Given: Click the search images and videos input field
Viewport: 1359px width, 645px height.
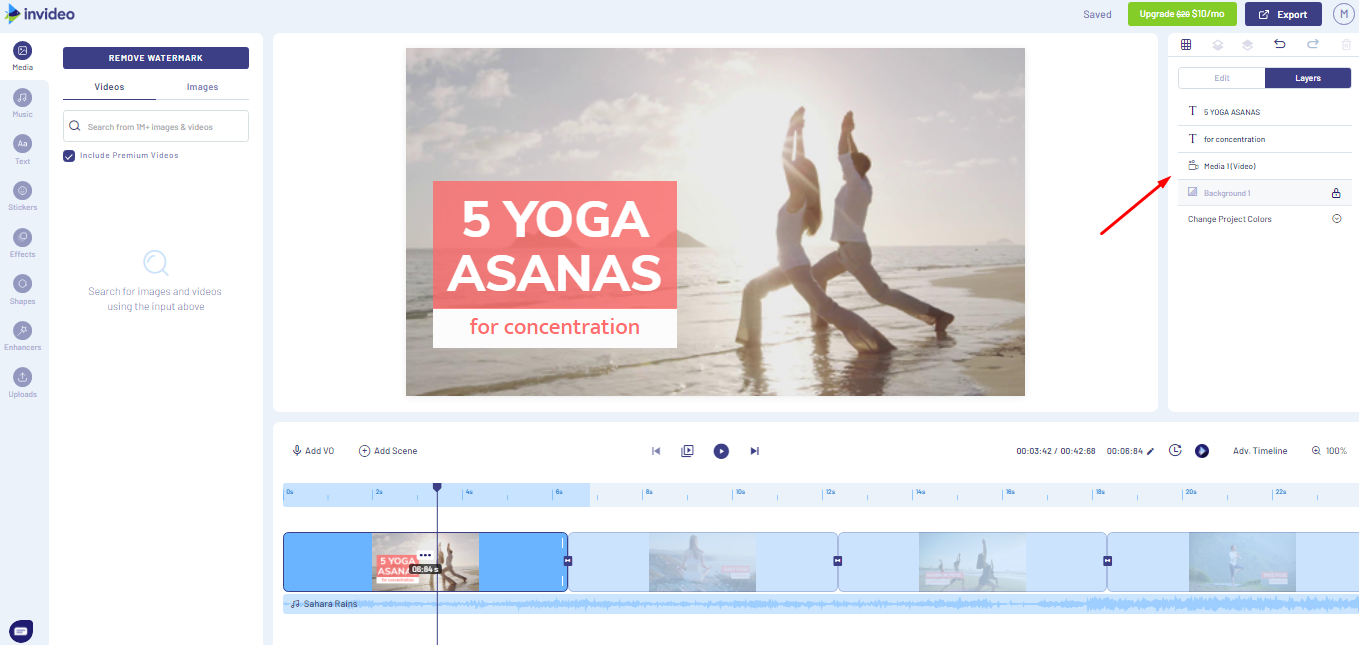Looking at the screenshot, I should tap(155, 125).
